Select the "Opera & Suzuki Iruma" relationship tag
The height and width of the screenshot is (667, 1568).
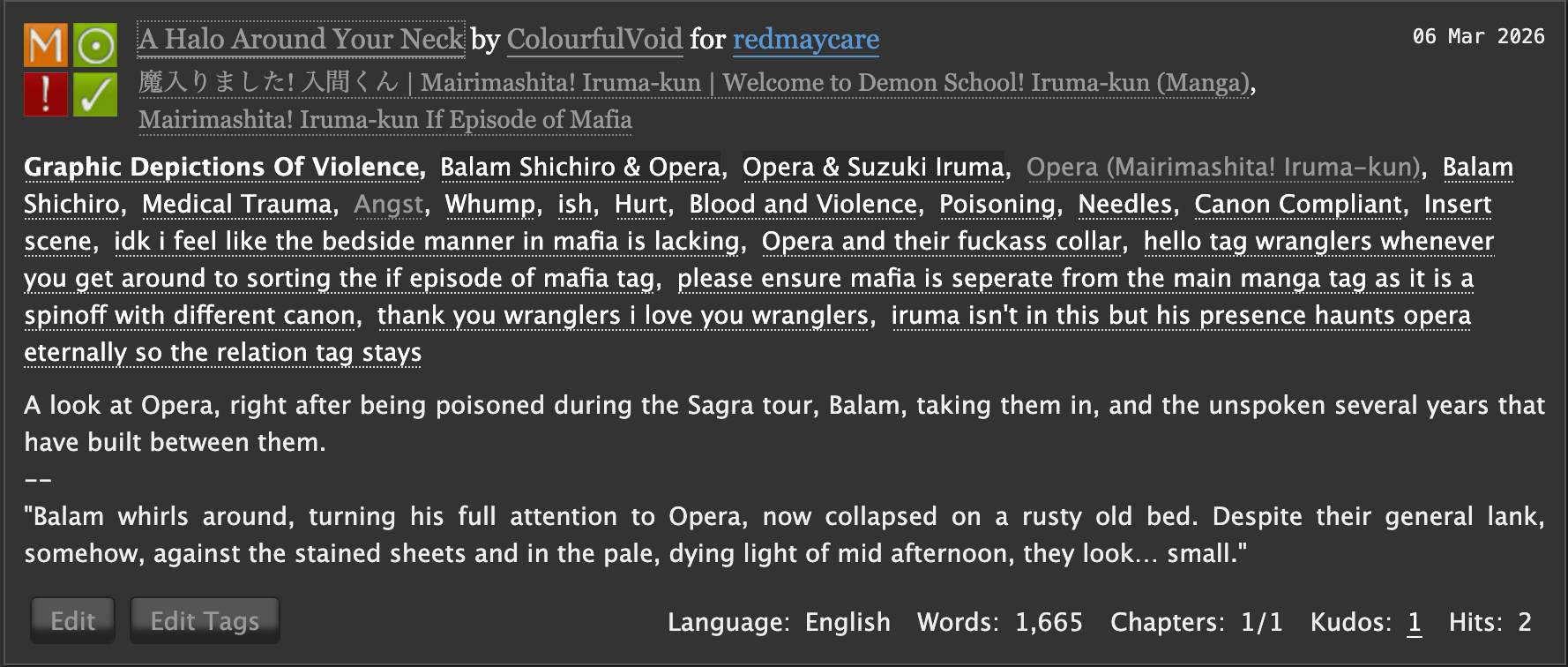pyautogui.click(x=872, y=167)
